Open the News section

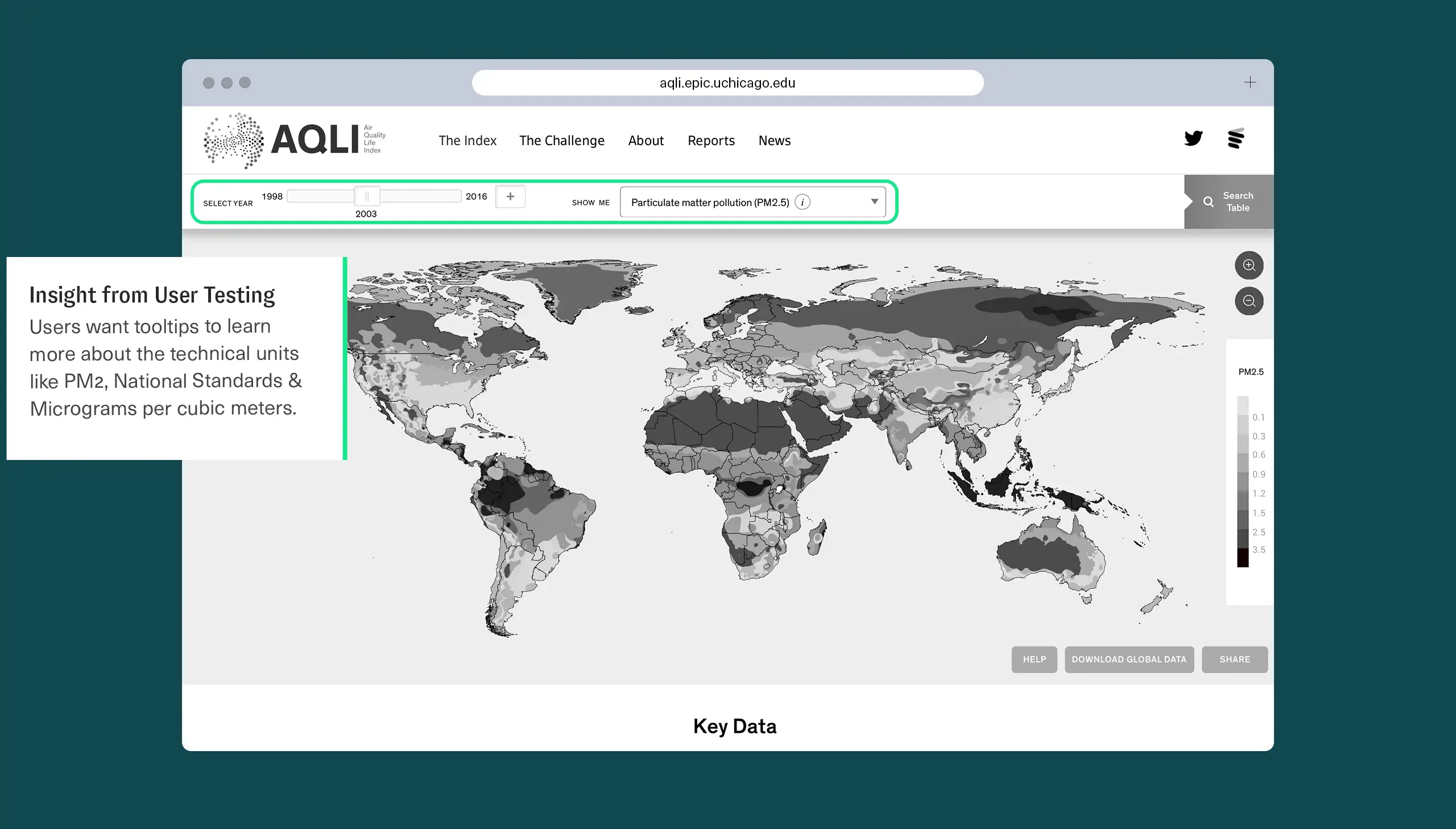tap(775, 140)
